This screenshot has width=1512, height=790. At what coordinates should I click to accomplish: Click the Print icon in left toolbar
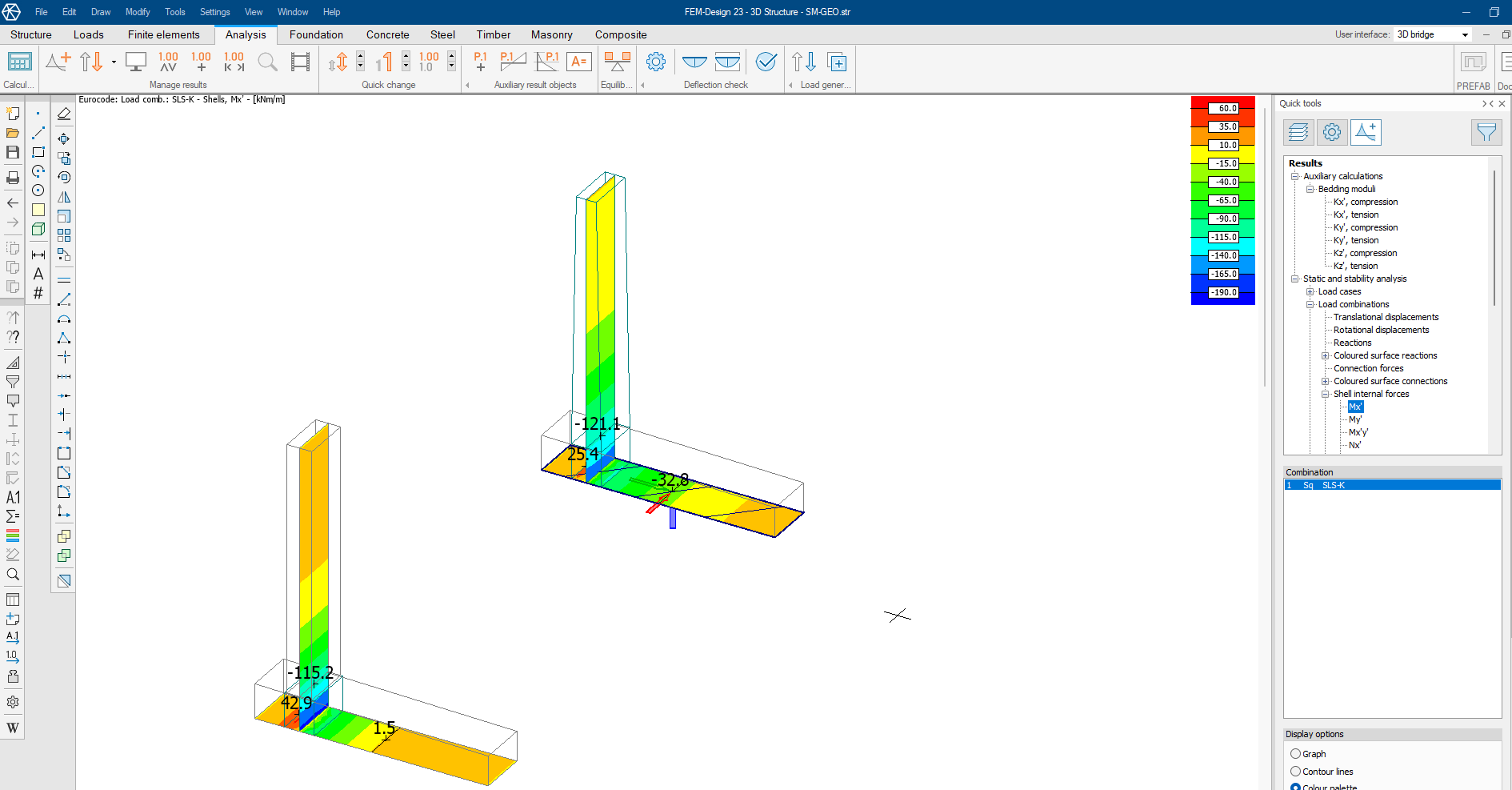pyautogui.click(x=13, y=178)
